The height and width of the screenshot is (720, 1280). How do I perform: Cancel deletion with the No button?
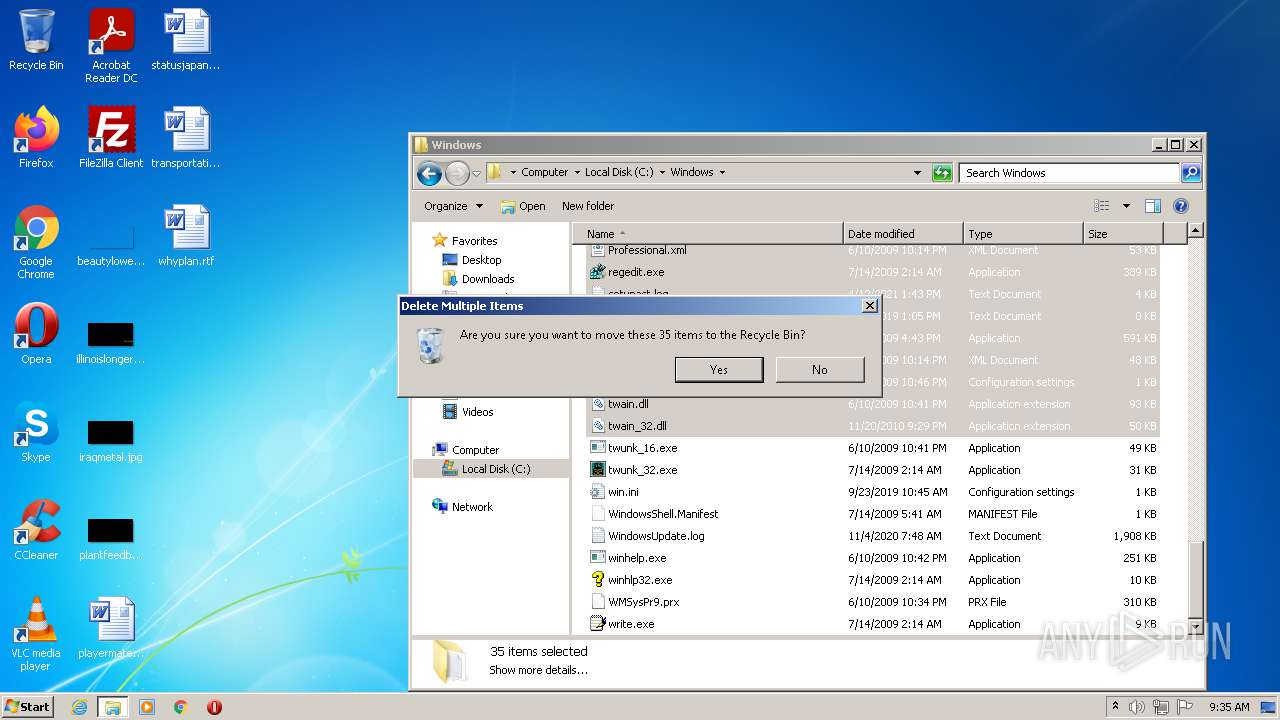coord(820,369)
